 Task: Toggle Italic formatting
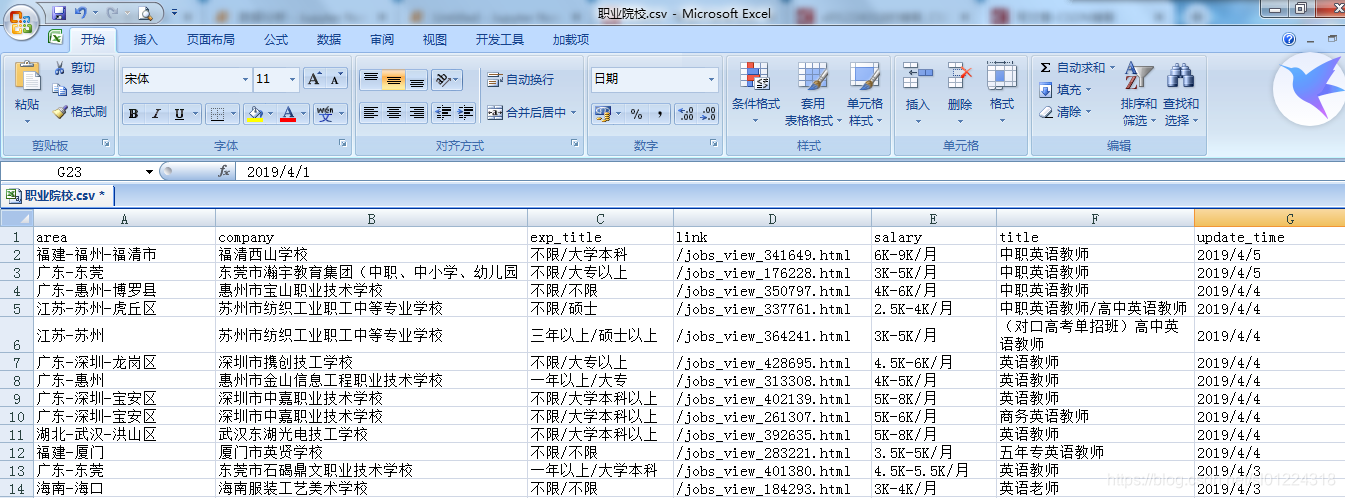click(x=156, y=114)
